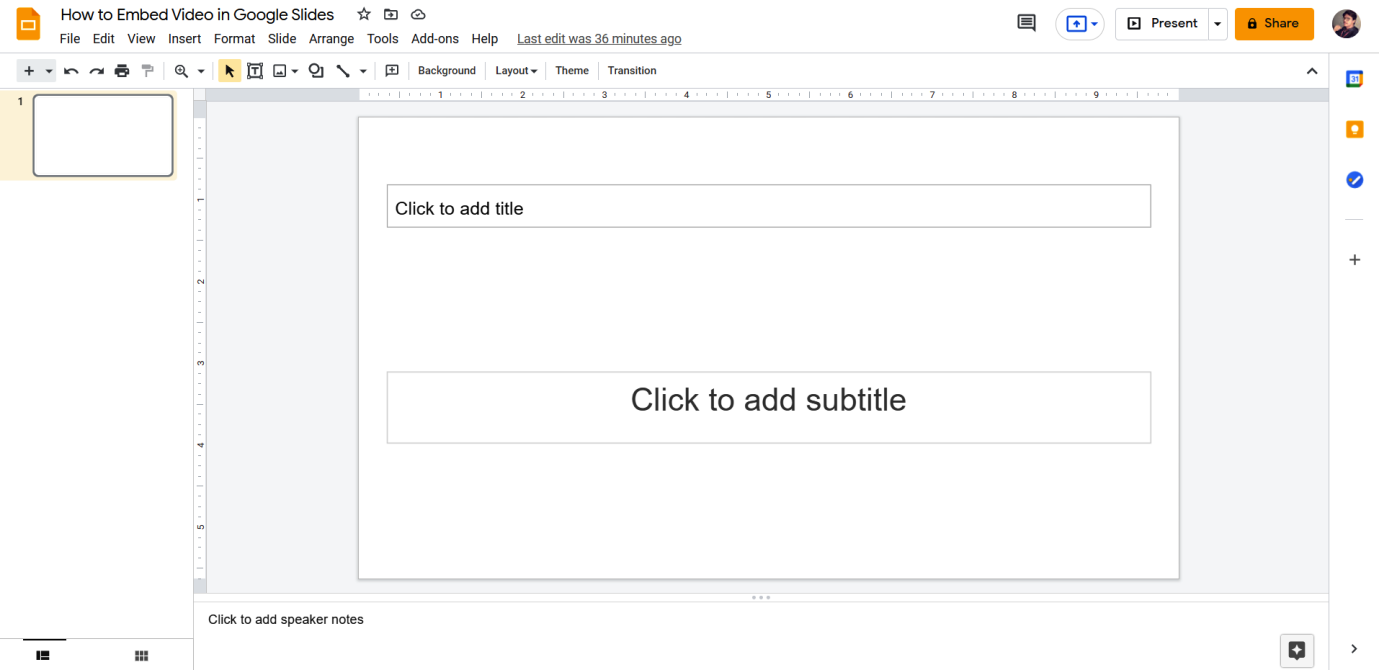Open the insert image dropdown arrow
The width and height of the screenshot is (1379, 670).
295,71
